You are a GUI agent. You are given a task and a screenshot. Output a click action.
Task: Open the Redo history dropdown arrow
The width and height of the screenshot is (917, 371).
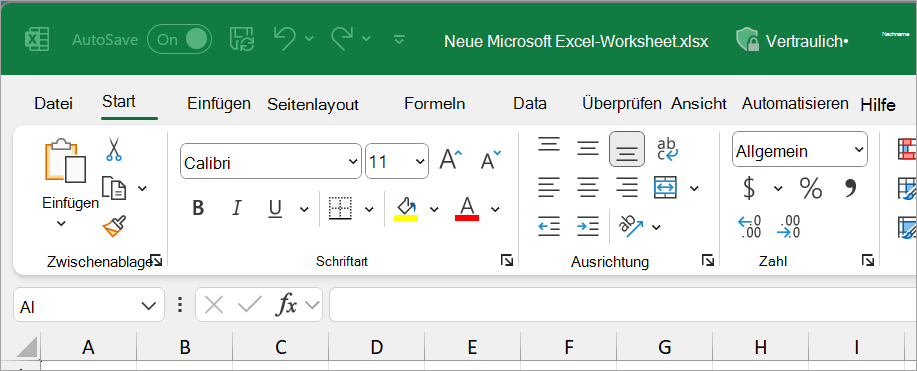tap(366, 39)
